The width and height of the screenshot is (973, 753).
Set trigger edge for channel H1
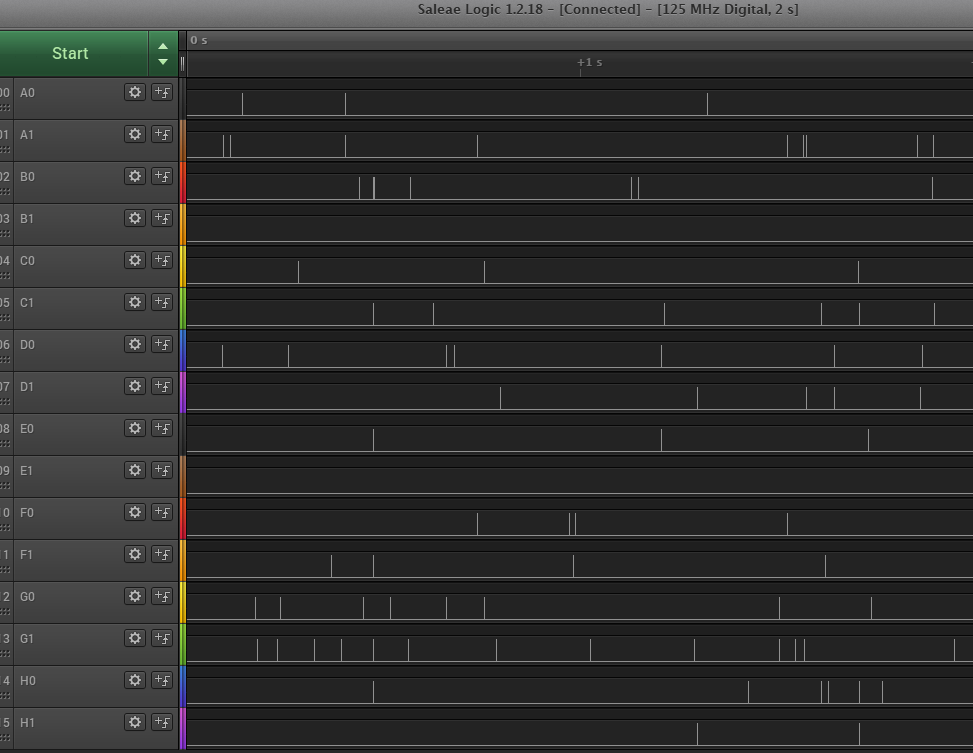162,723
